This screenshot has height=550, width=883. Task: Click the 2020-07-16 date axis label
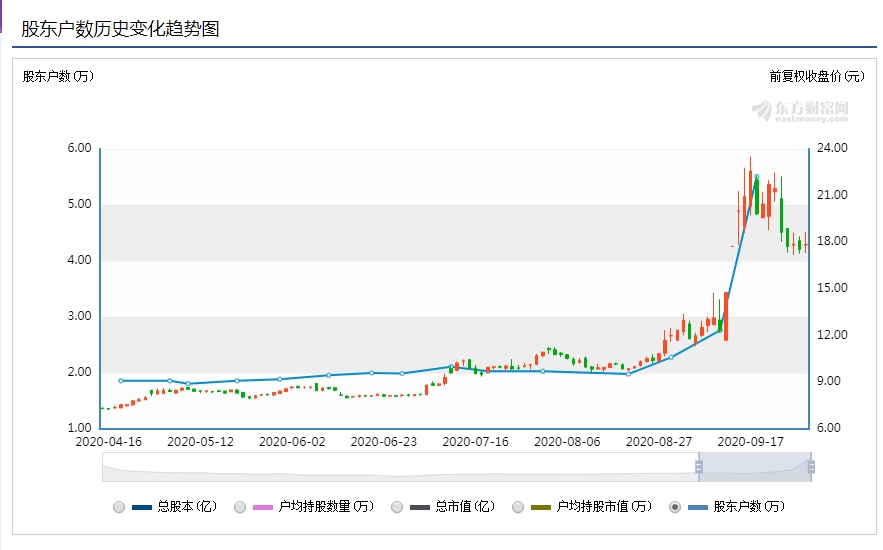click(476, 441)
